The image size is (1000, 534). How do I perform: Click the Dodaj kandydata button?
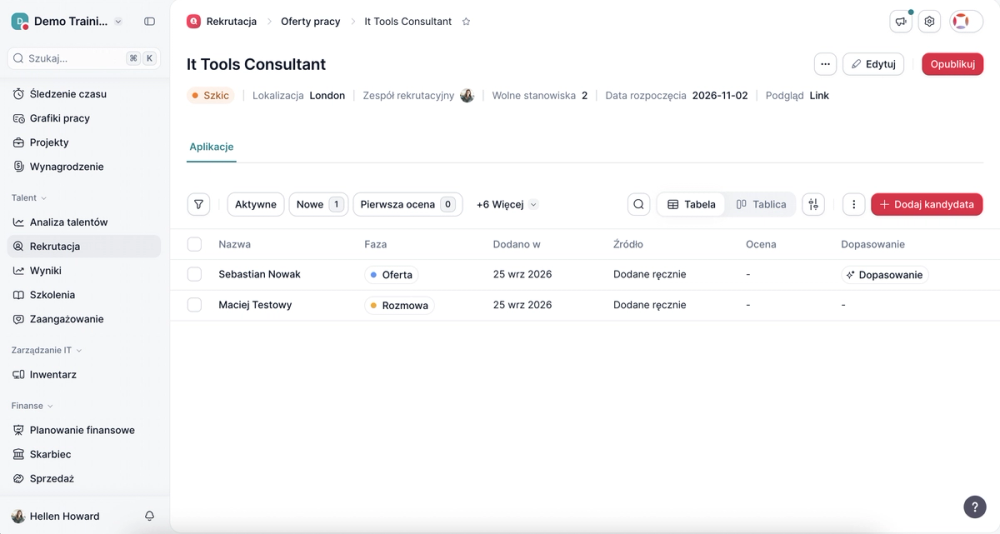pos(927,205)
